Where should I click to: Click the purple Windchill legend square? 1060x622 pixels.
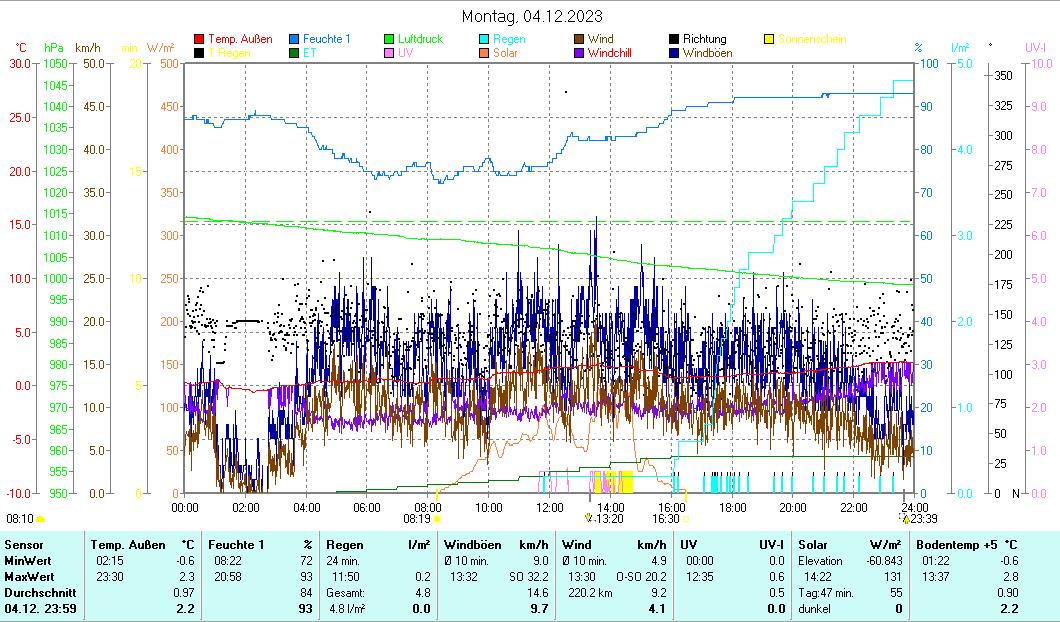point(580,53)
